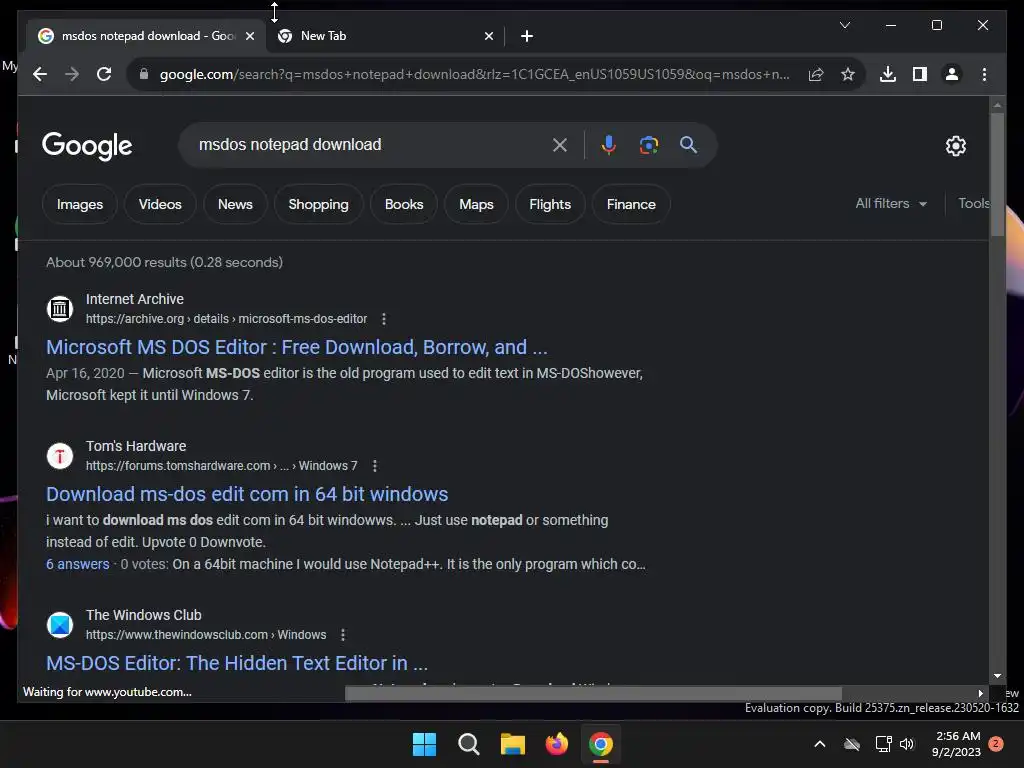The width and height of the screenshot is (1024, 768).
Task: Expand the All filters dropdown
Action: pyautogui.click(x=891, y=204)
